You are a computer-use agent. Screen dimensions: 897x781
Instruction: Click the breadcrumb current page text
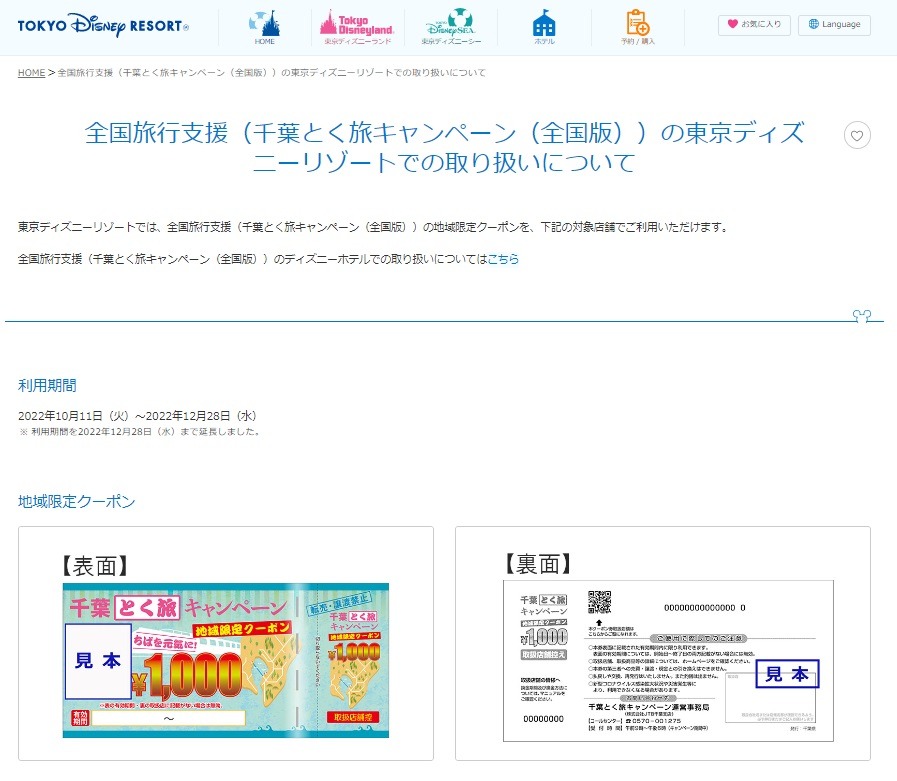pos(271,73)
